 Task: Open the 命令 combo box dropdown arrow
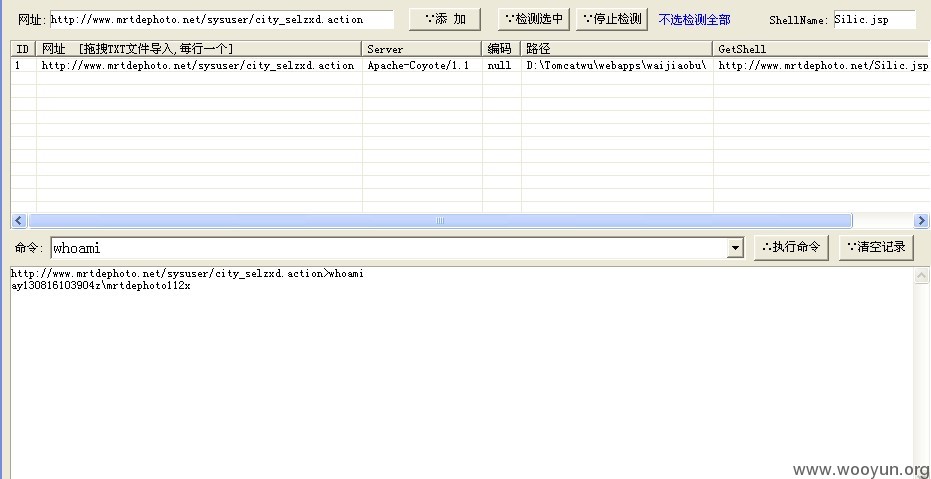coord(735,248)
